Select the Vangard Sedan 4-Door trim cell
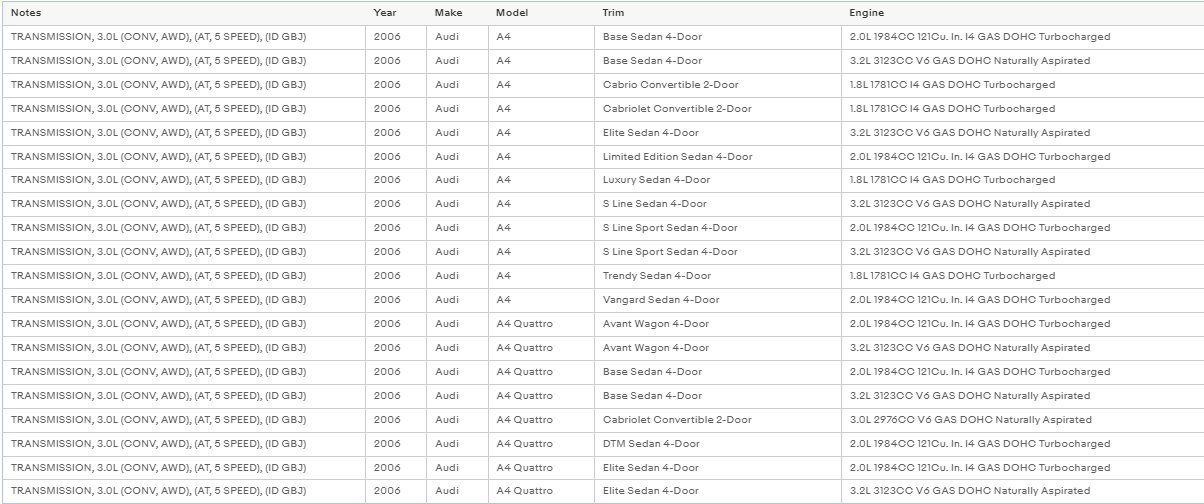This screenshot has height=504, width=1204. (718, 300)
